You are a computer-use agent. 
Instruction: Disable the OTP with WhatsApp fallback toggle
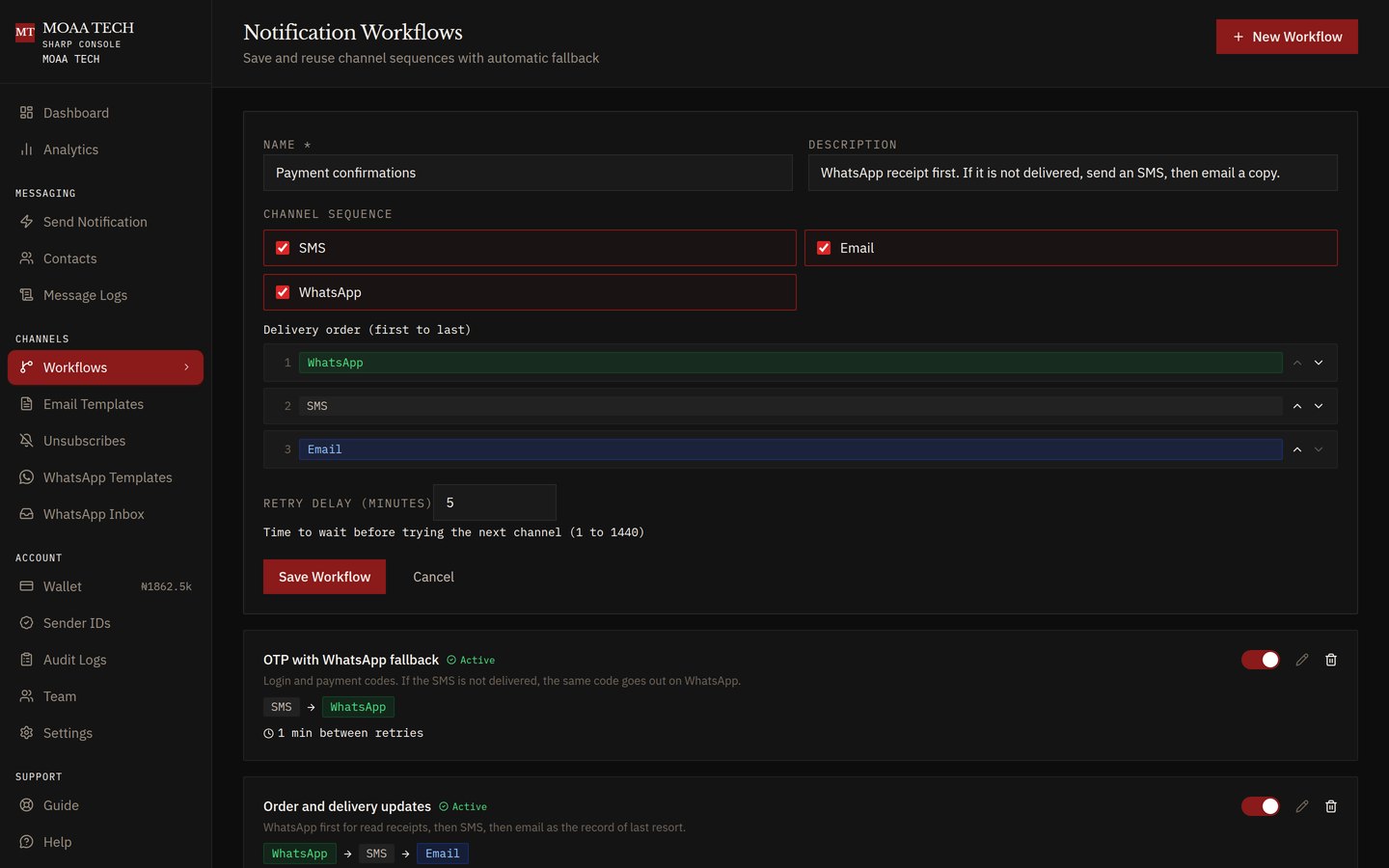pos(1260,660)
